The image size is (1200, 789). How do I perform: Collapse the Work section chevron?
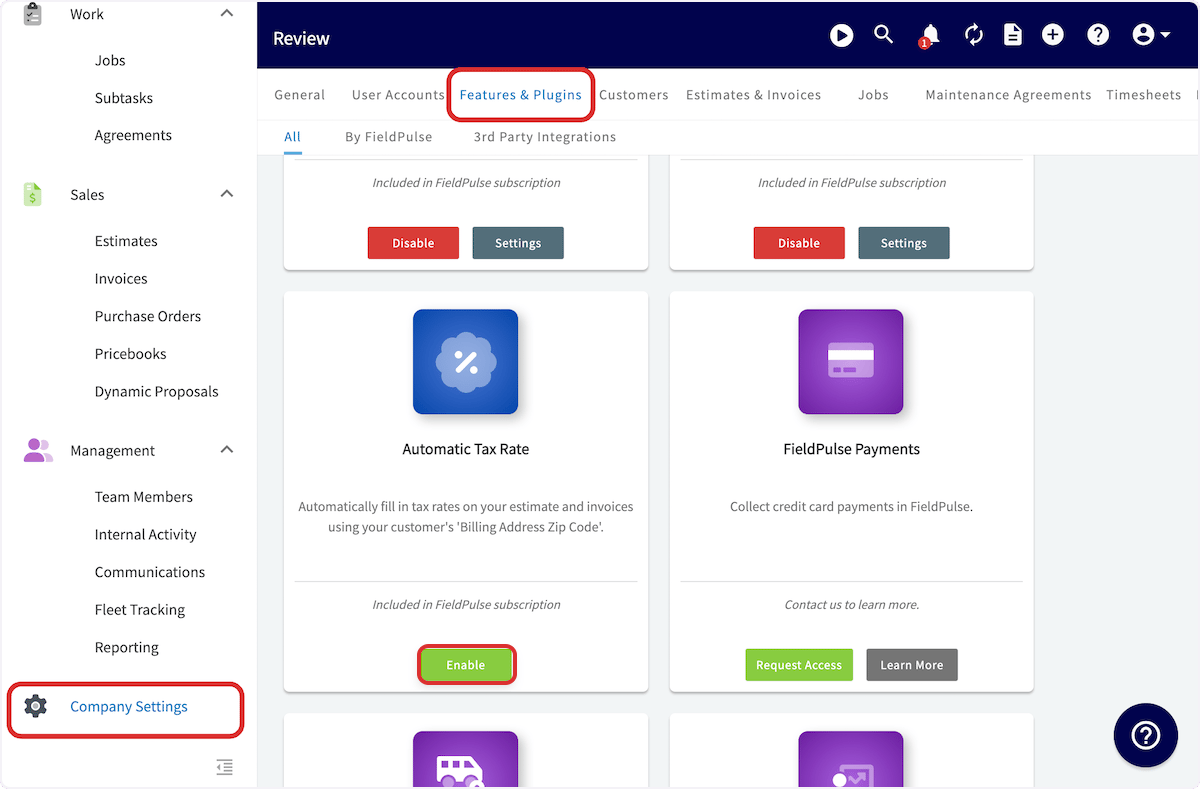227,13
